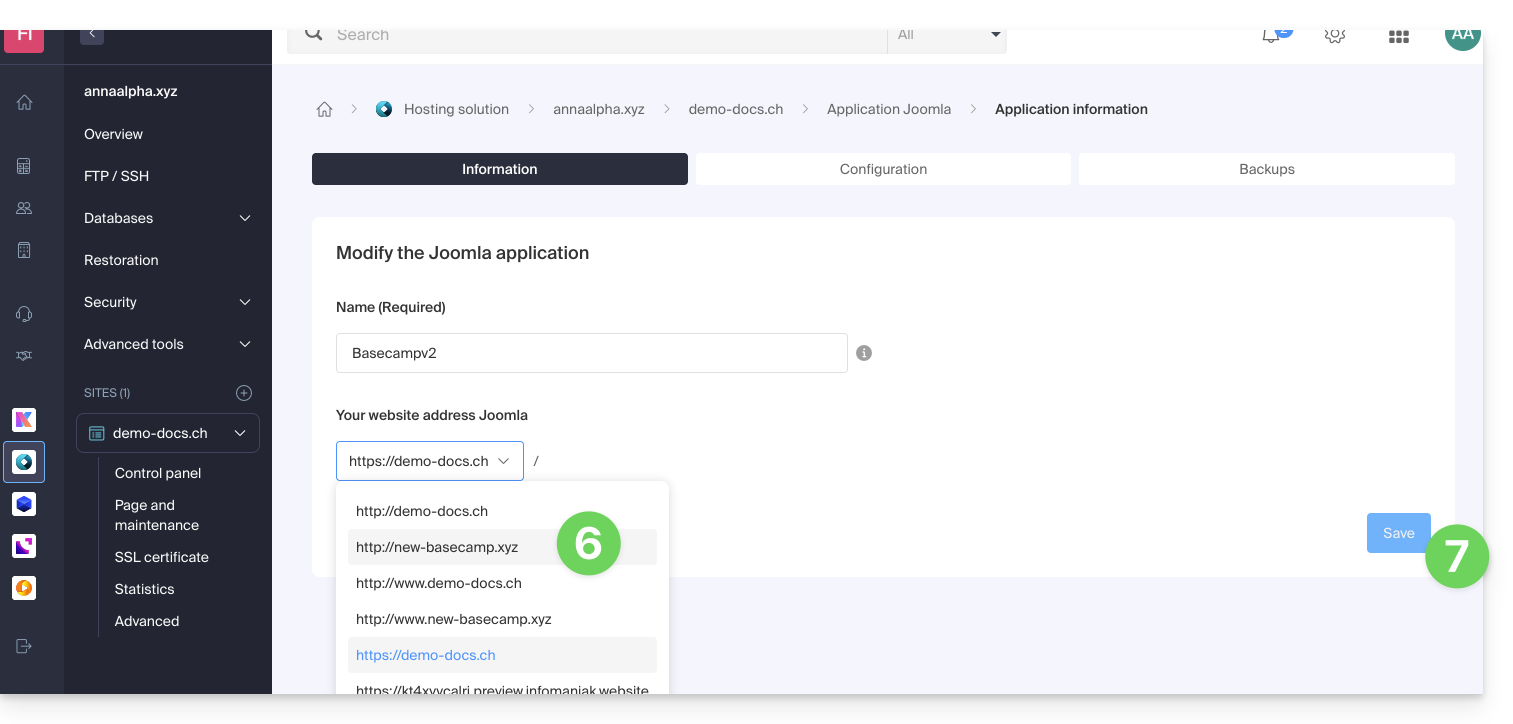Click the info icon beside Name field
The width and height of the screenshot is (1513, 724).
(x=864, y=353)
